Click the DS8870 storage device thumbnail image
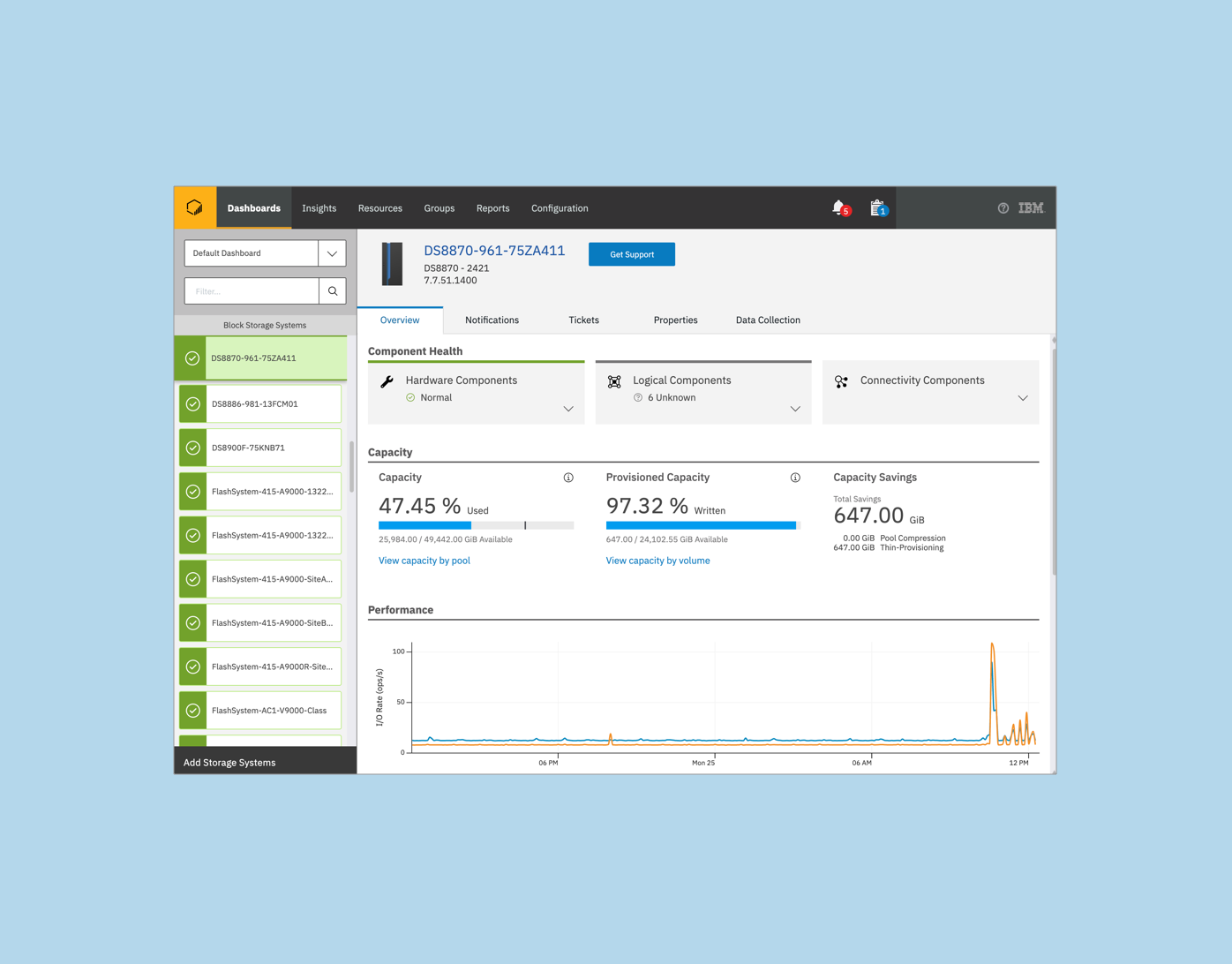Image resolution: width=1232 pixels, height=964 pixels. coord(392,264)
